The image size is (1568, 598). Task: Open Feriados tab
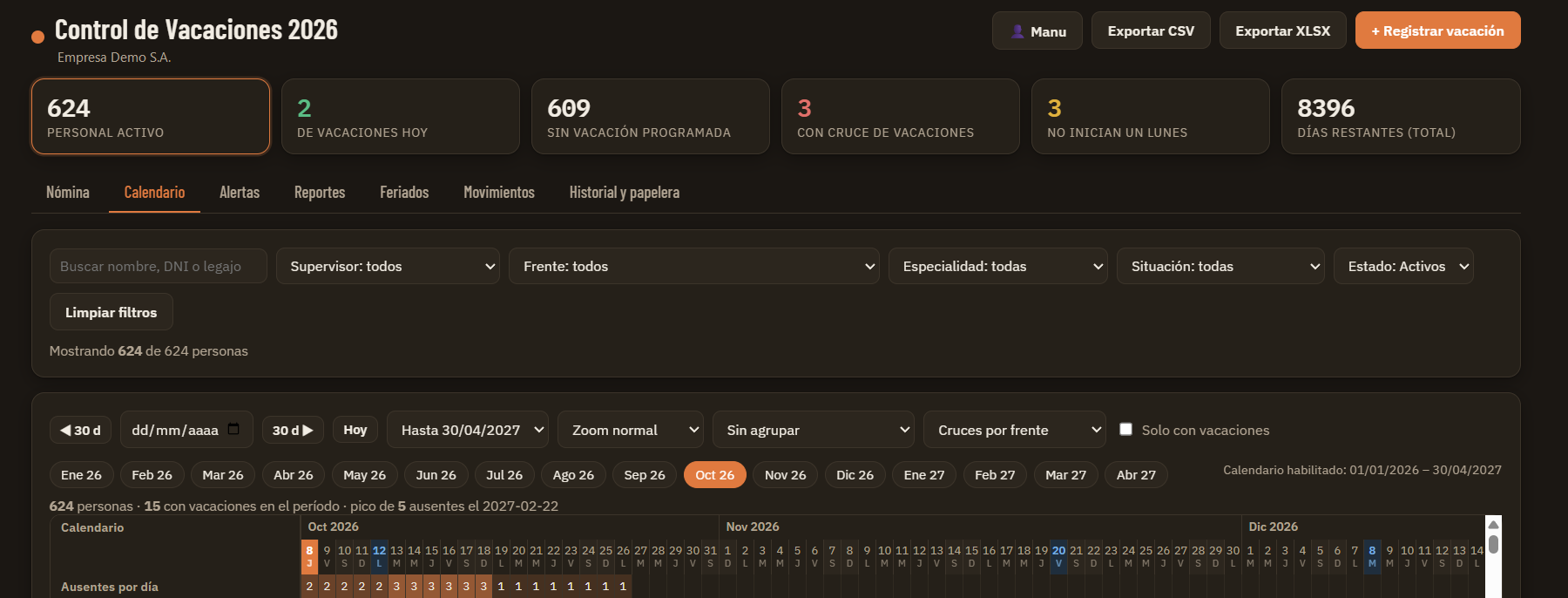click(x=404, y=193)
